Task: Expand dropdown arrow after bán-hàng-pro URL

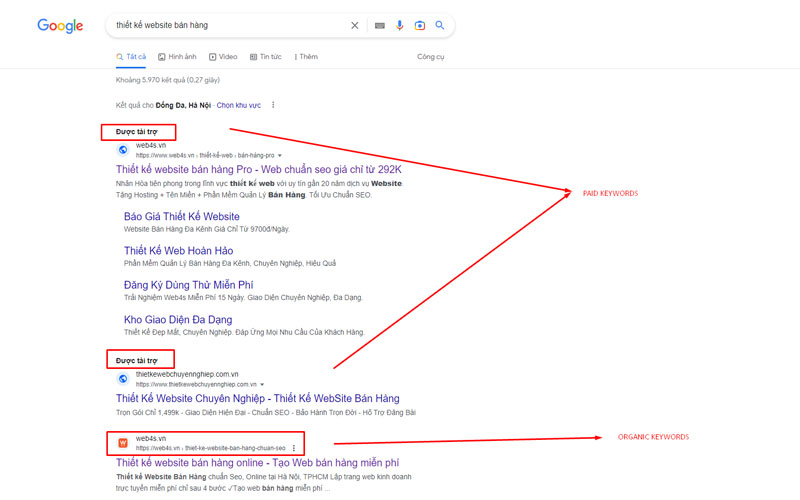Action: 280,155
